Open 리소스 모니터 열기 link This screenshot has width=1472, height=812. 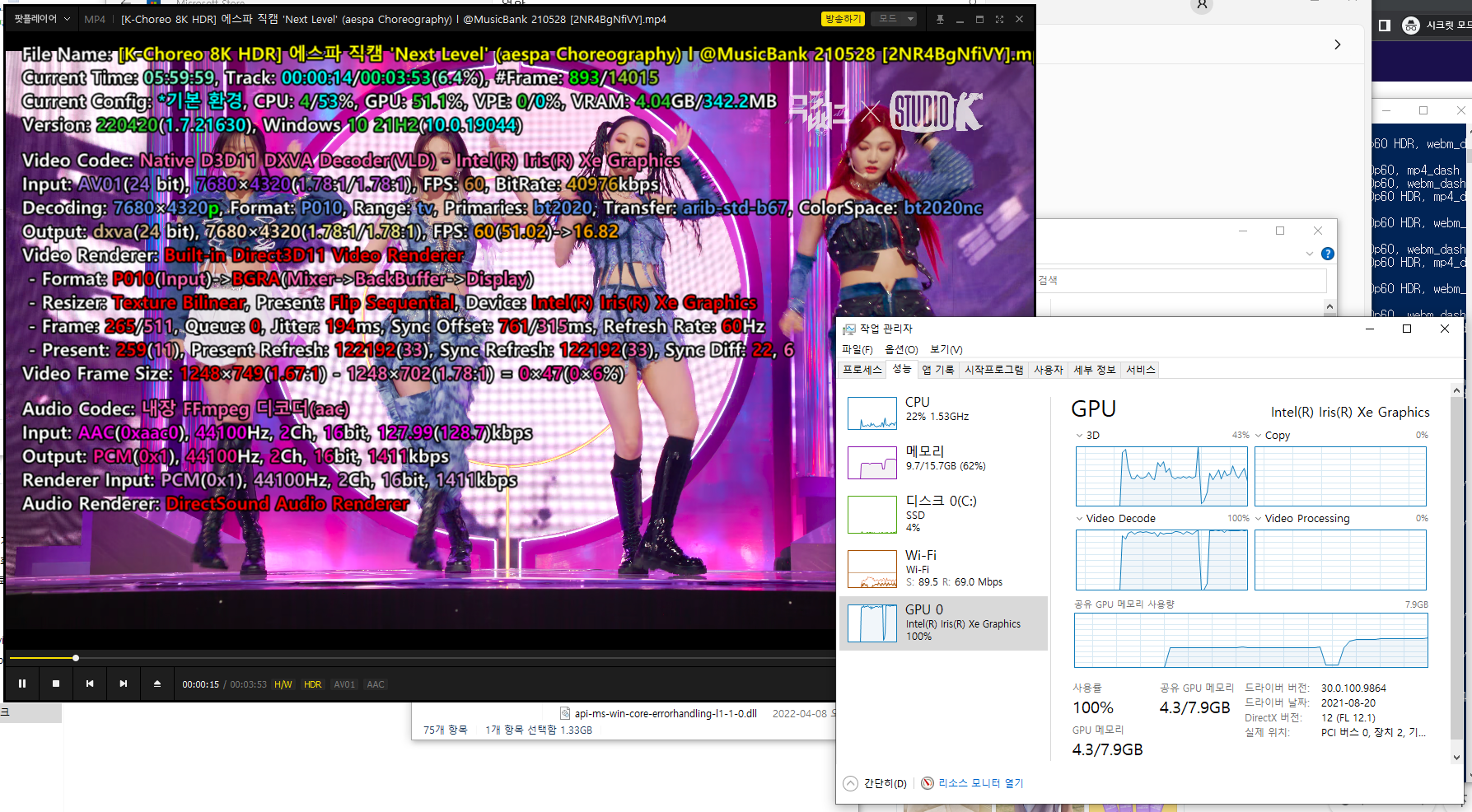point(980,783)
